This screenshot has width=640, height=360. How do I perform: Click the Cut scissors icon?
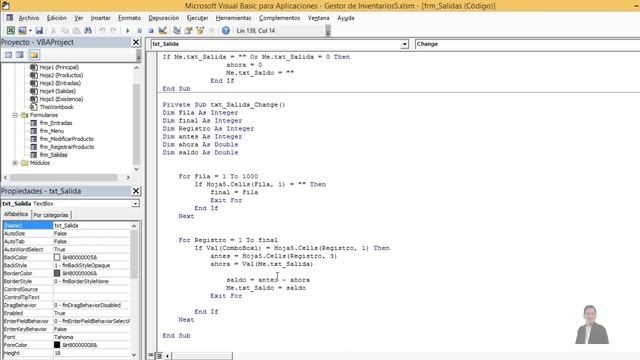pyautogui.click(x=53, y=31)
